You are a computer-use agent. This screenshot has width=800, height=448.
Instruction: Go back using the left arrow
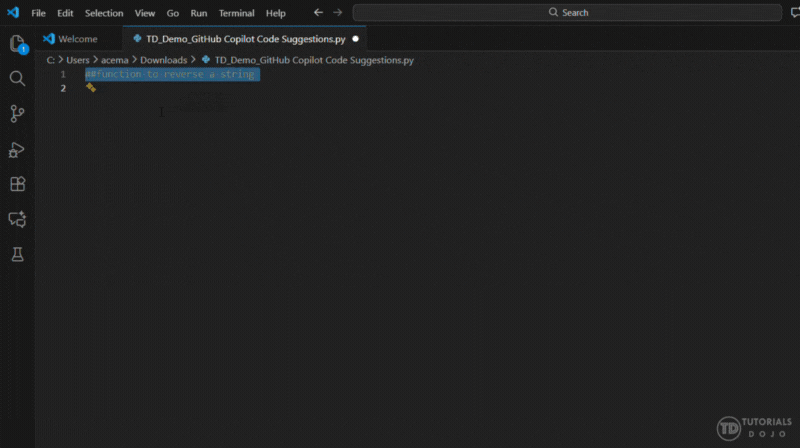[318, 12]
